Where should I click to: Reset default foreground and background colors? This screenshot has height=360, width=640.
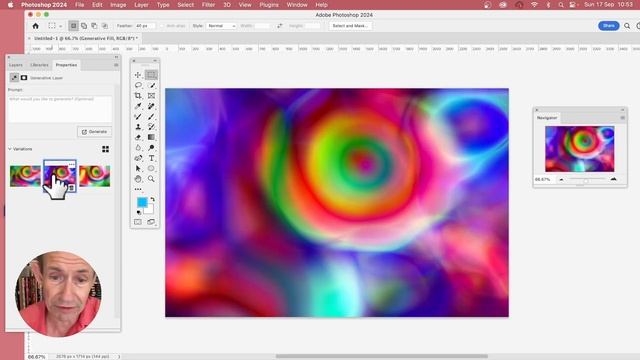tap(139, 212)
